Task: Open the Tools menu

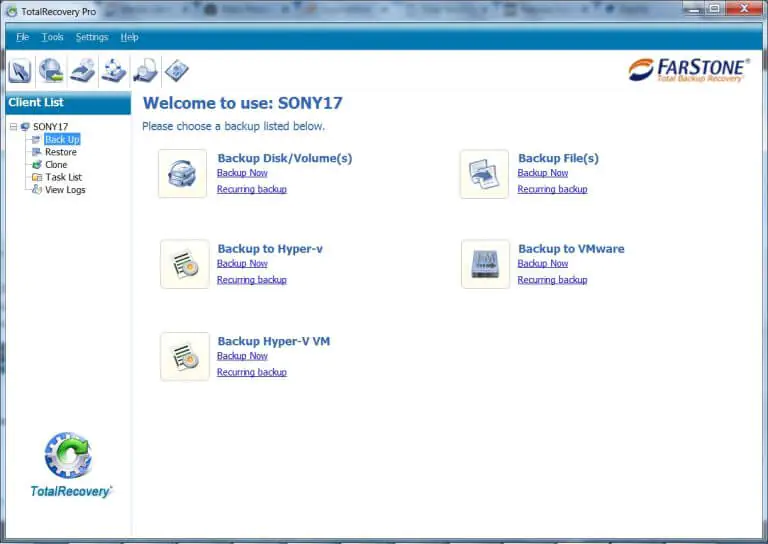Action: 52,37
